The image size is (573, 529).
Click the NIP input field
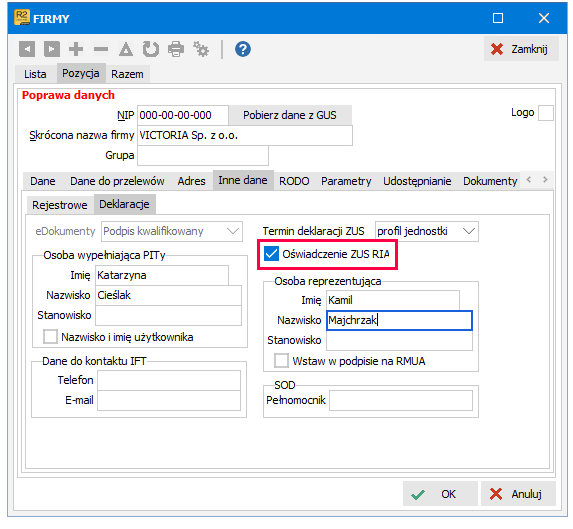point(183,115)
